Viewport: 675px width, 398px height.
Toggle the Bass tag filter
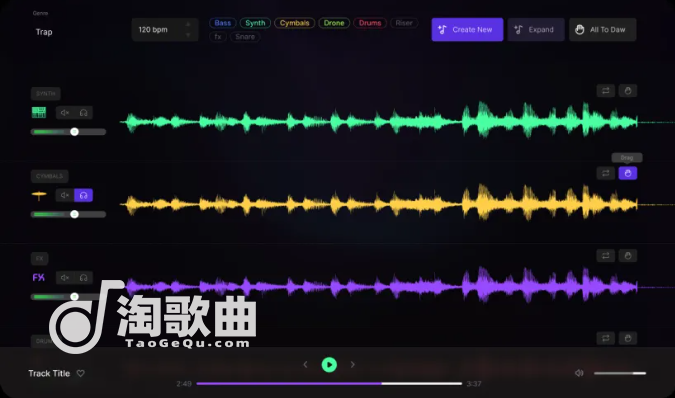click(x=223, y=23)
